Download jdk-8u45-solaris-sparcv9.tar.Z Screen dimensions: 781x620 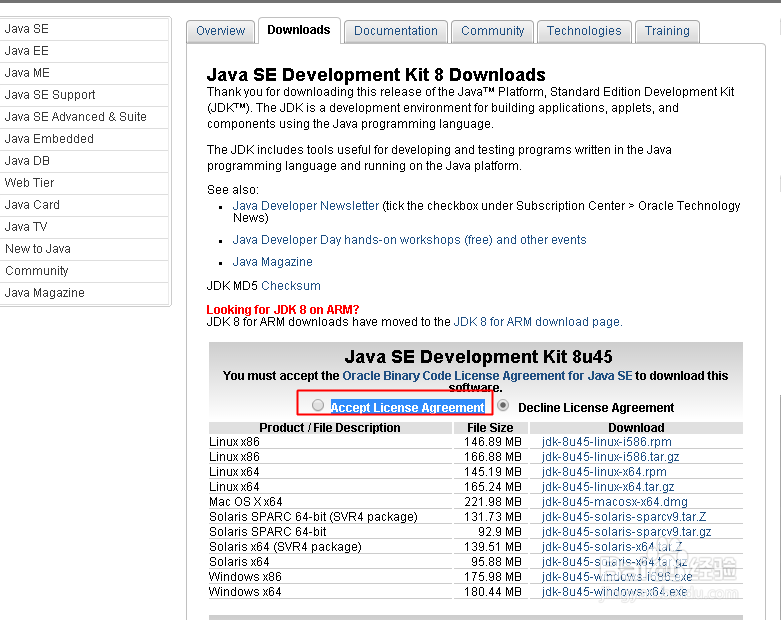624,516
